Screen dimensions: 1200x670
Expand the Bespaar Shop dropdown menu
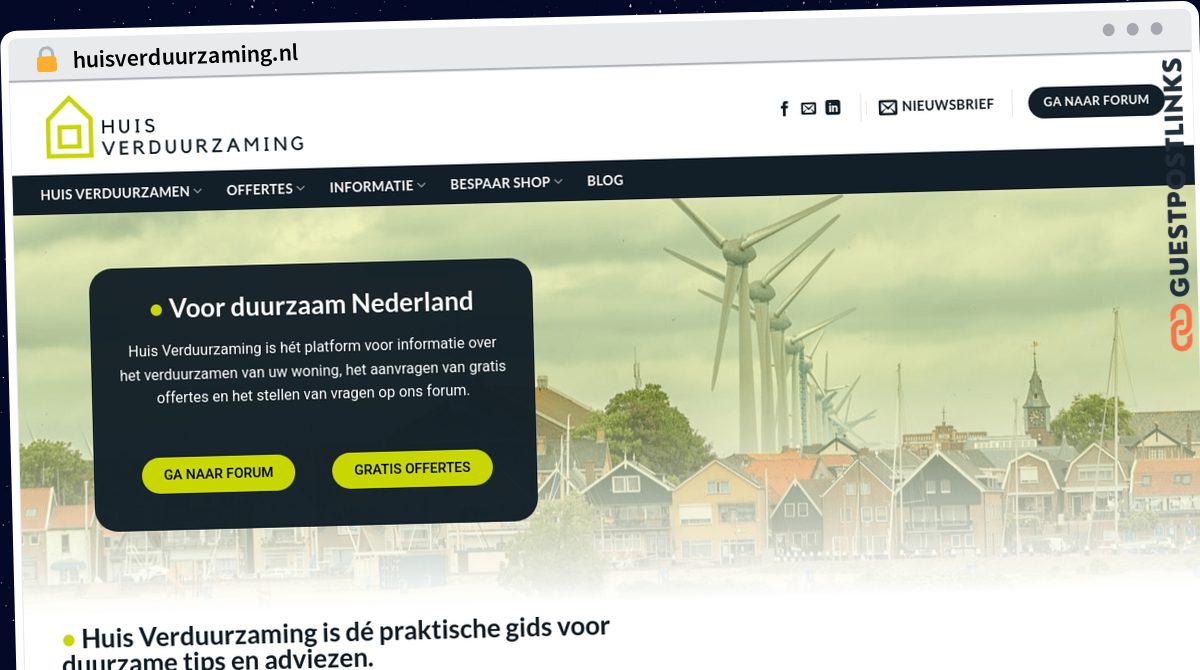(506, 183)
